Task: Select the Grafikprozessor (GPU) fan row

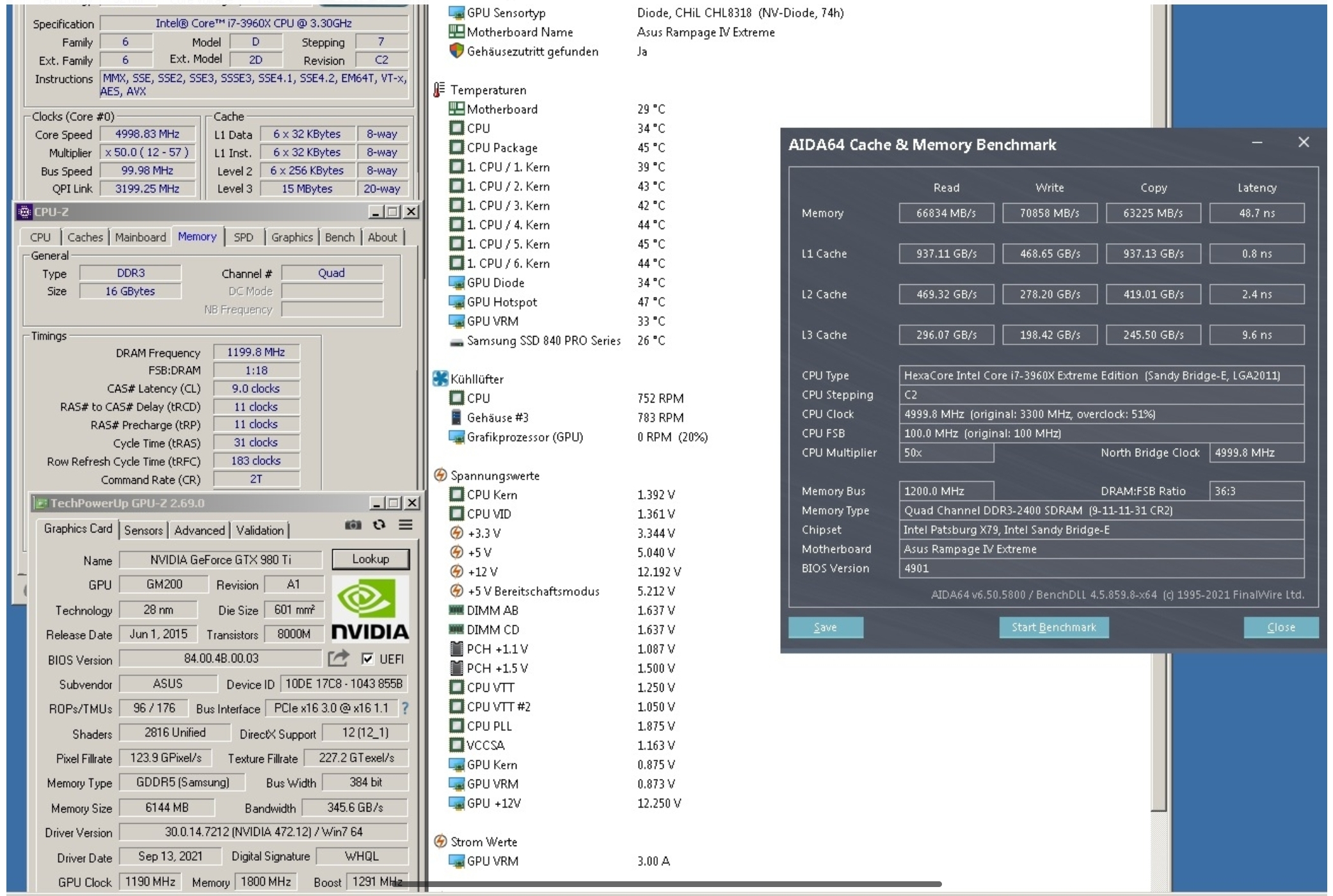Action: pyautogui.click(x=579, y=437)
